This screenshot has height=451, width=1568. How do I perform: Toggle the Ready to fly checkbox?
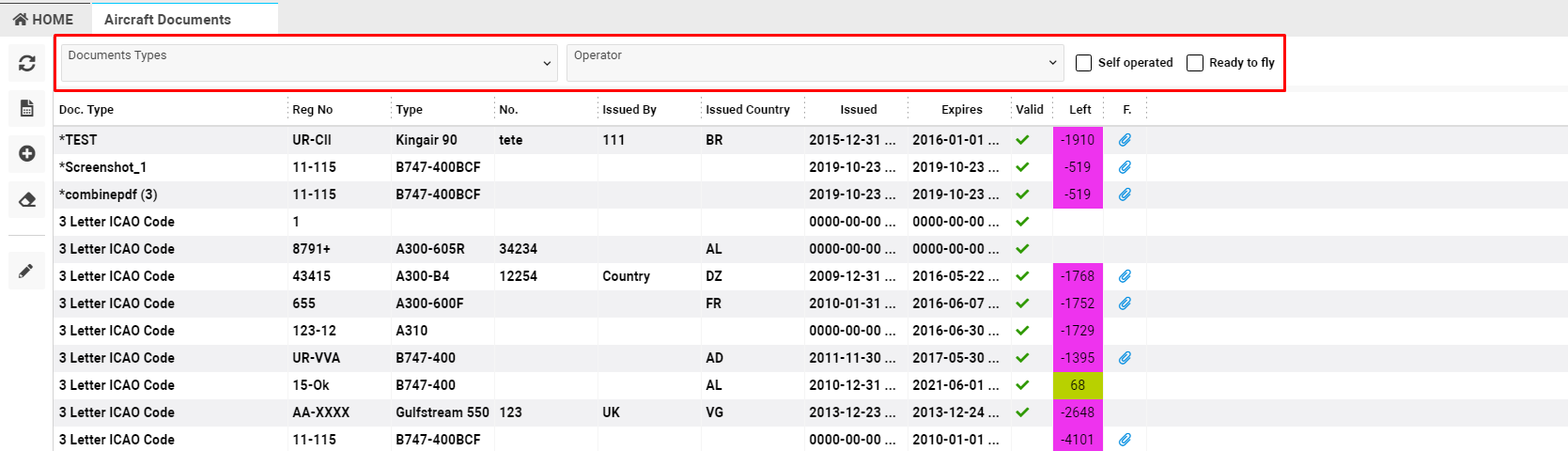(1195, 63)
